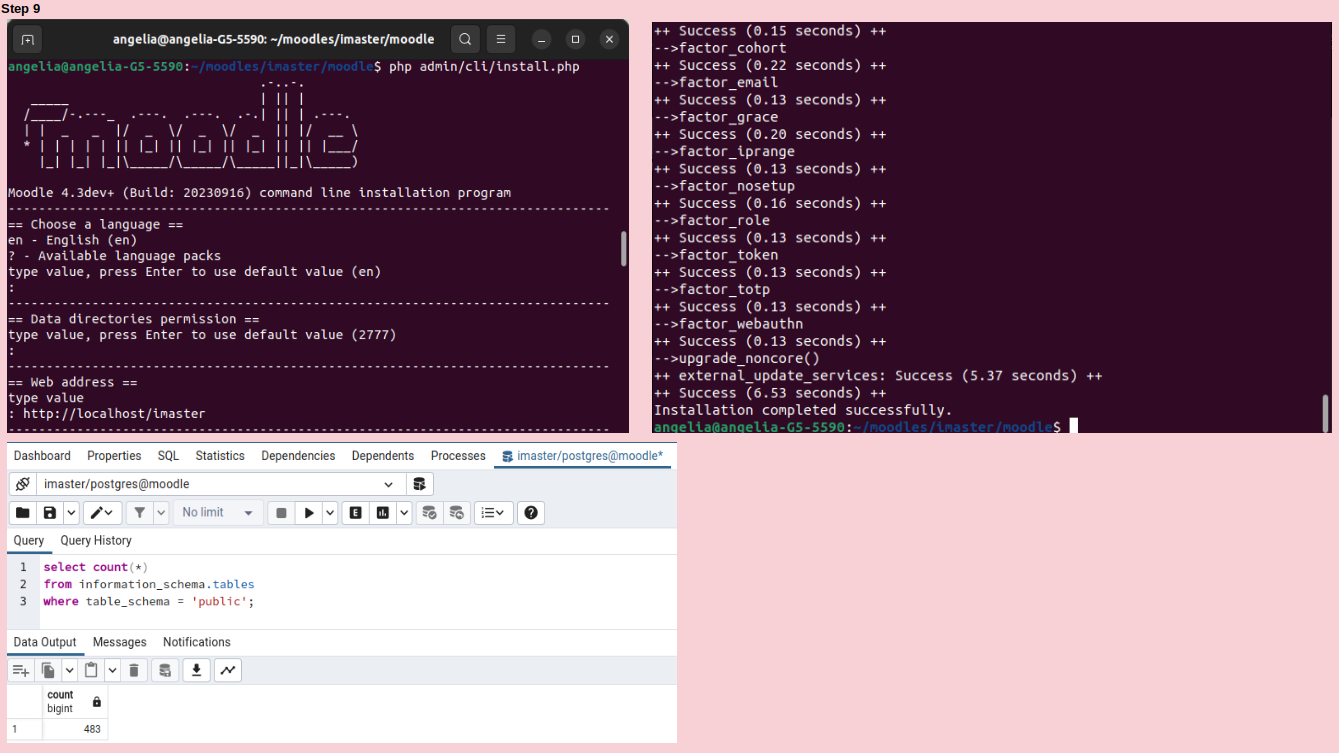Click the '-->factor_webauthn' line in right terminal
The image size is (1339, 753).
pos(728,324)
